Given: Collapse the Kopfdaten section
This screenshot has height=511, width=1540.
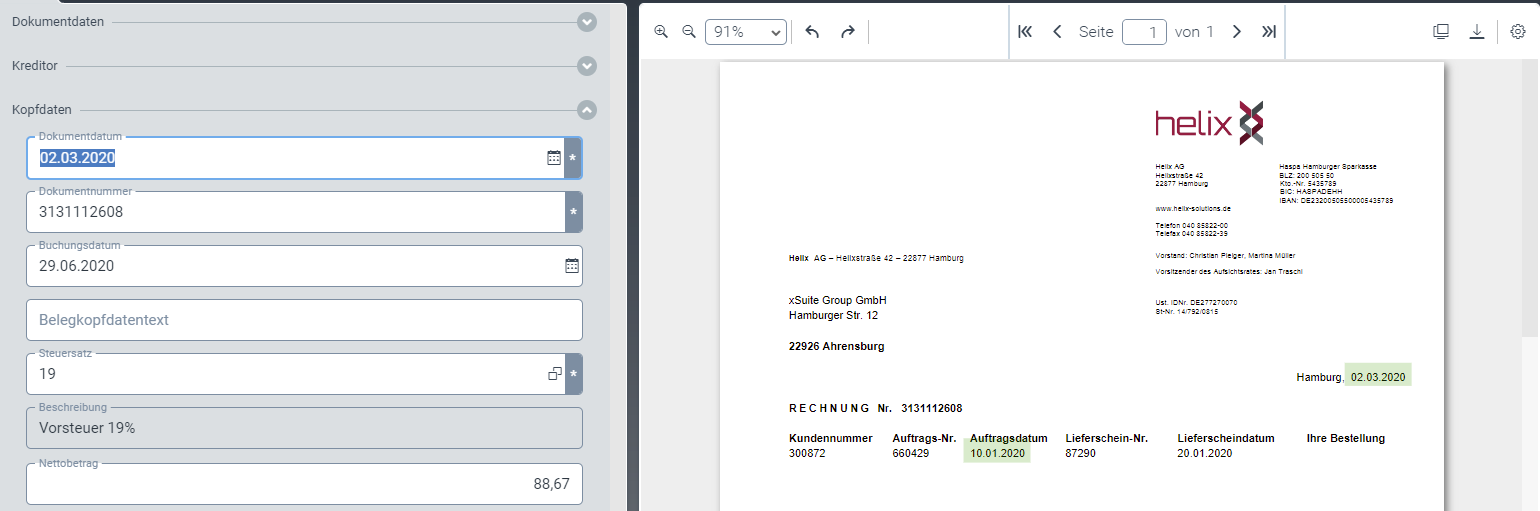Looking at the screenshot, I should (x=587, y=110).
